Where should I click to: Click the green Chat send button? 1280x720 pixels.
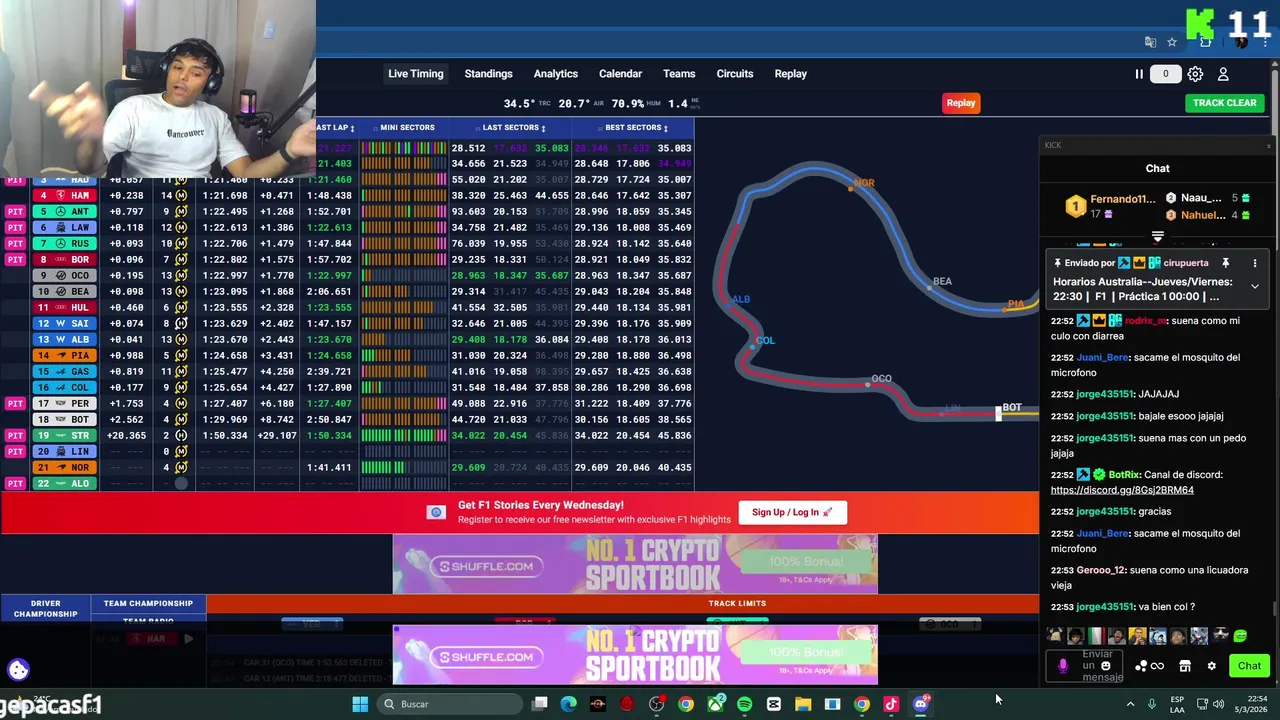click(1249, 666)
